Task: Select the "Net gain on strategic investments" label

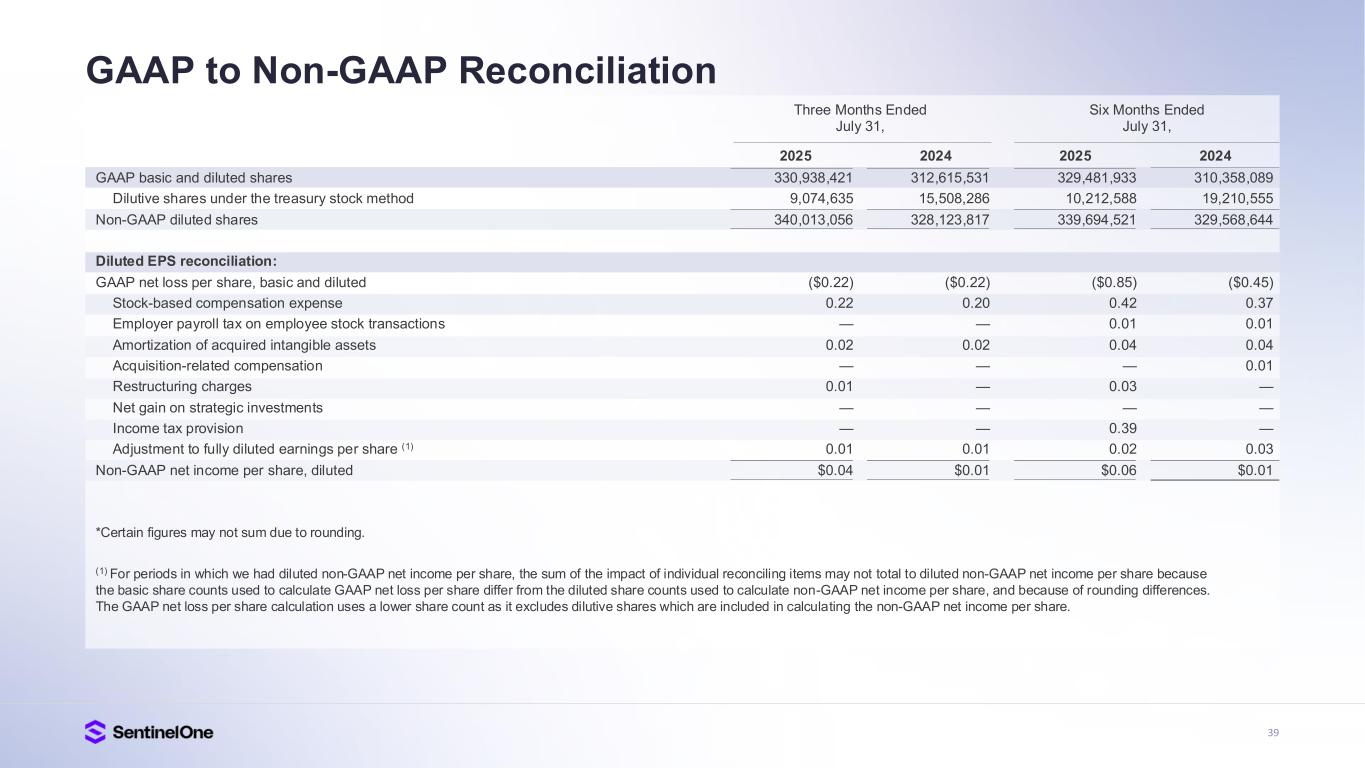Action: (x=217, y=408)
